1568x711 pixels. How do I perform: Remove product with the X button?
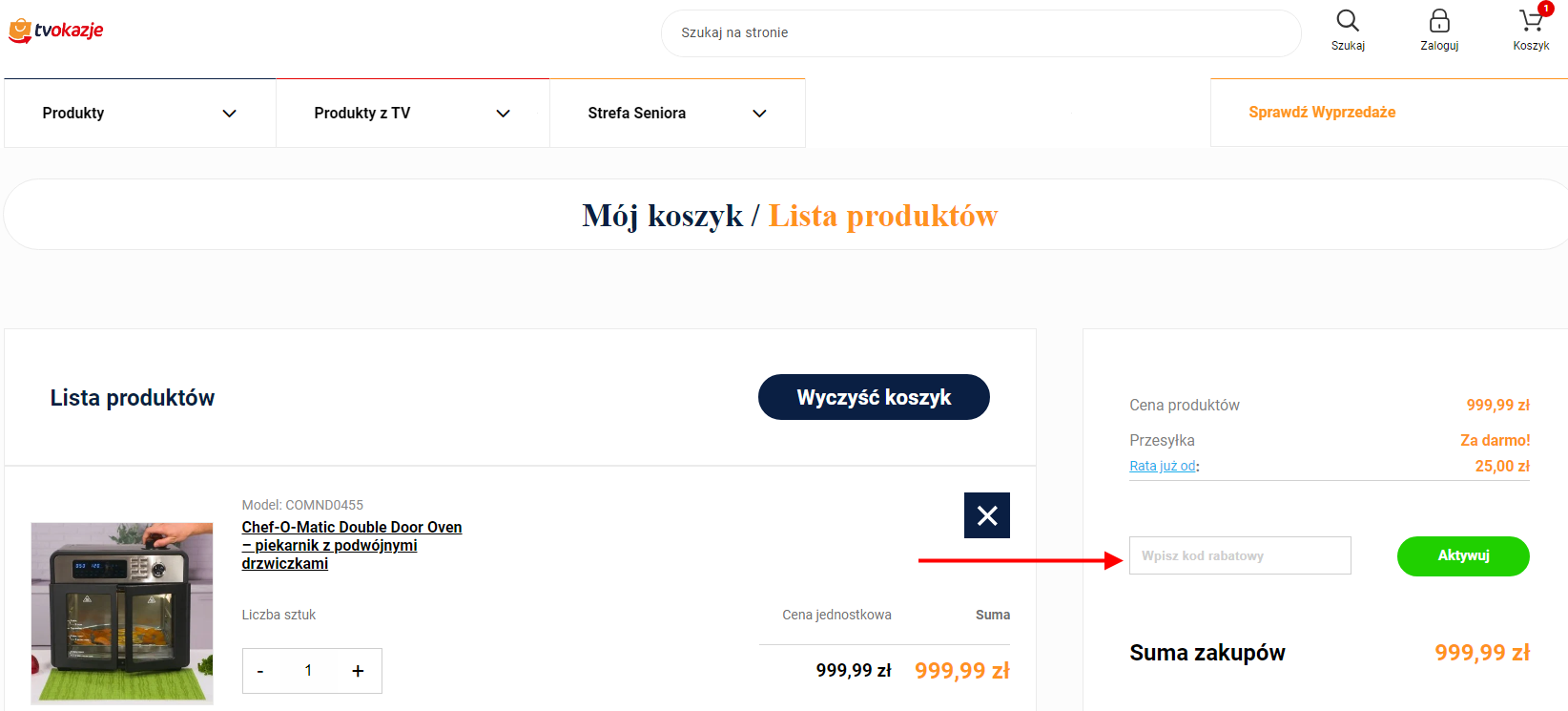986,515
